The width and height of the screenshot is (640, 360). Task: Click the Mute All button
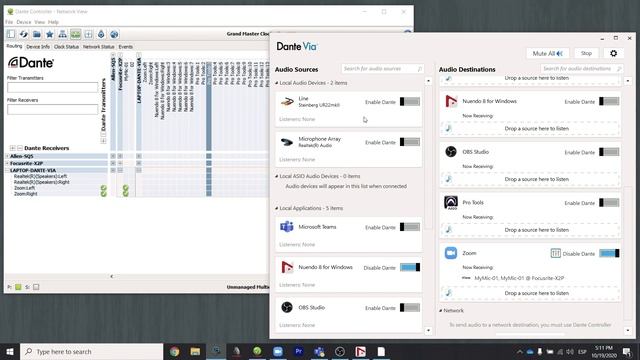pyautogui.click(x=547, y=53)
